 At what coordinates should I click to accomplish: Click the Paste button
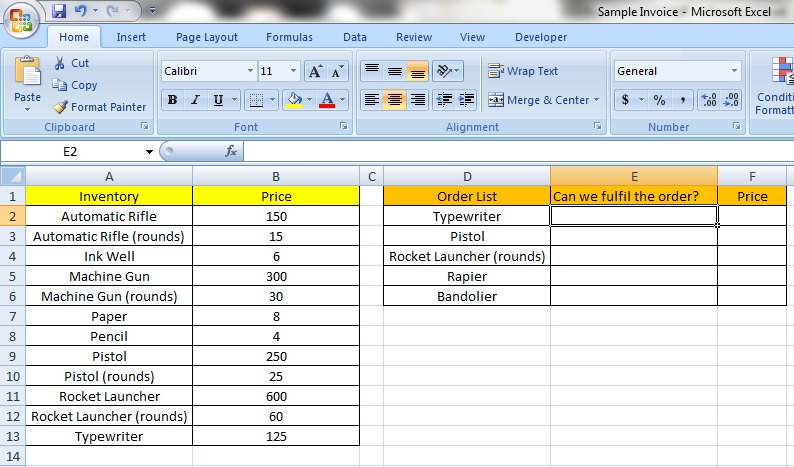27,83
